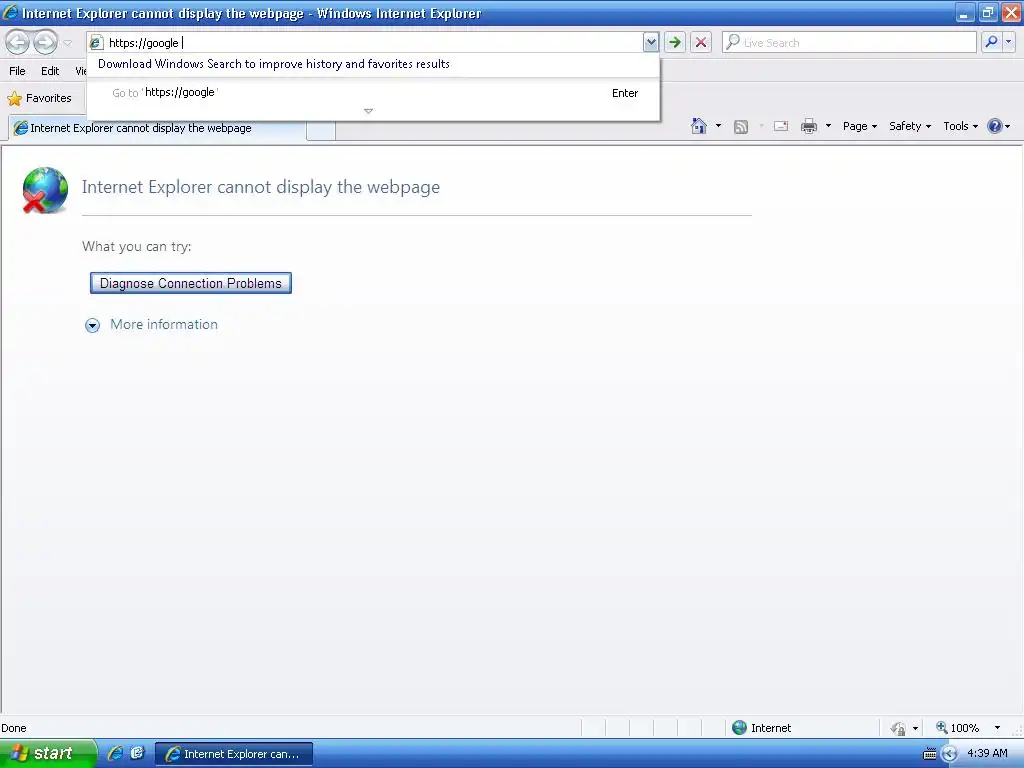Click the Internet security zone indicator
The width and height of the screenshot is (1024, 768).
coord(761,728)
